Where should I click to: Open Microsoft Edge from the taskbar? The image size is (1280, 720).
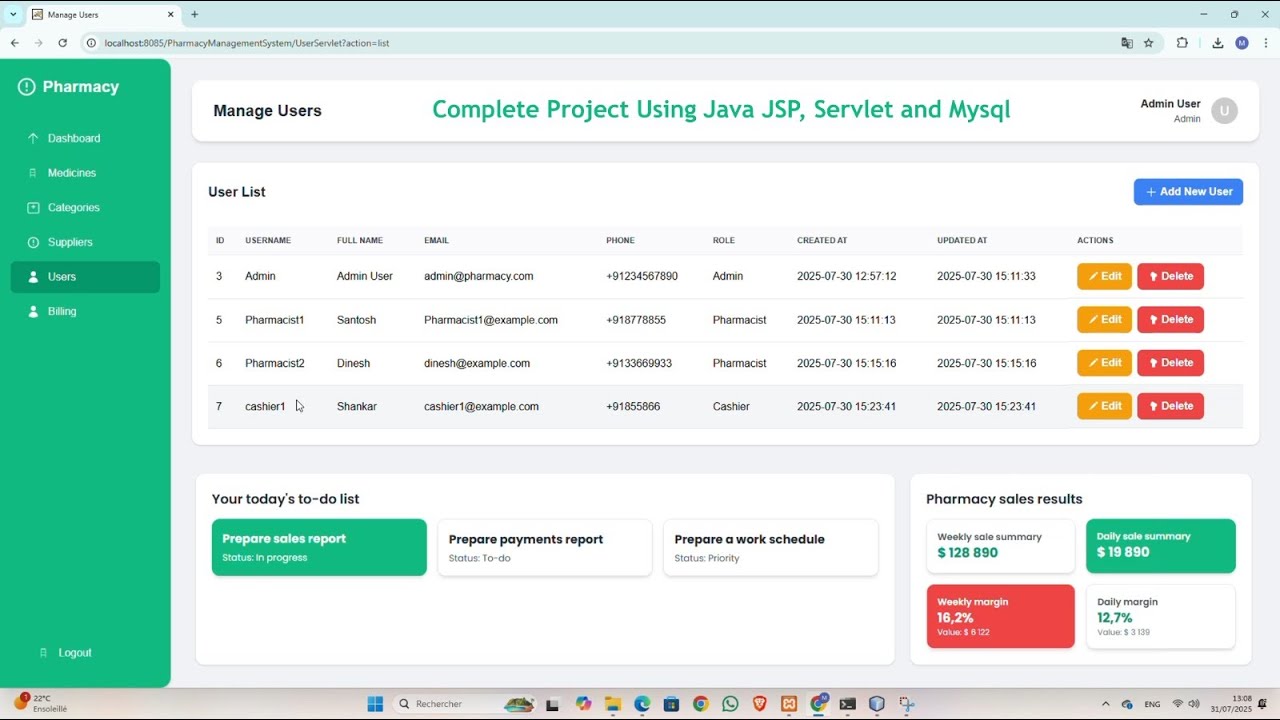tap(642, 704)
